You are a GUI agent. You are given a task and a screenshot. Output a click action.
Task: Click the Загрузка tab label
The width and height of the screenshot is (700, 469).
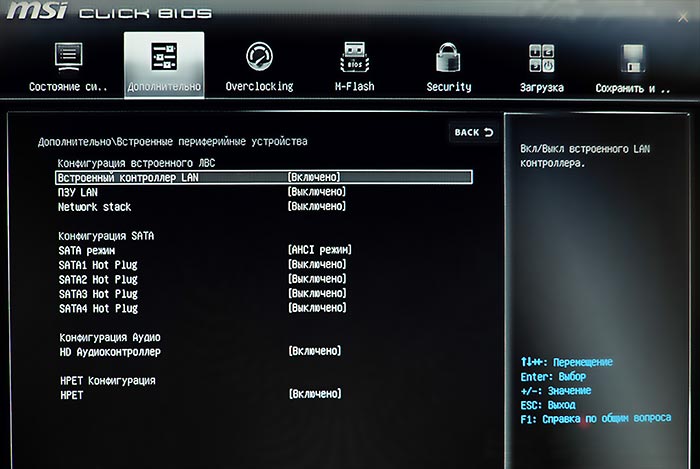(542, 87)
